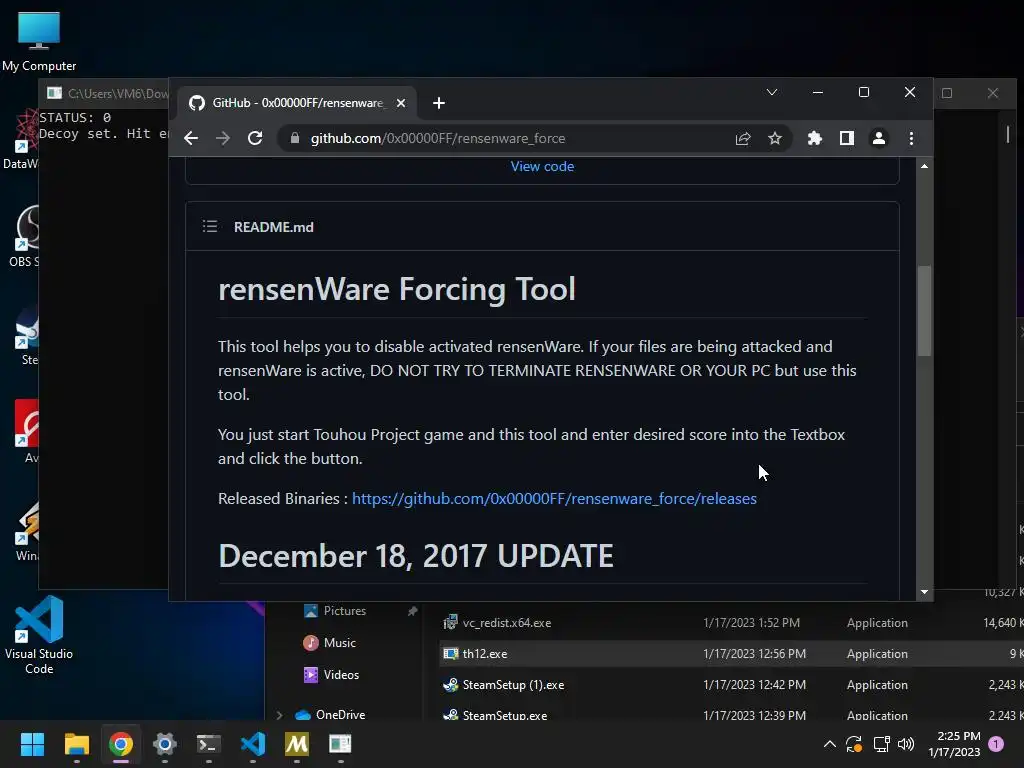Show hidden system tray icons

[x=829, y=744]
